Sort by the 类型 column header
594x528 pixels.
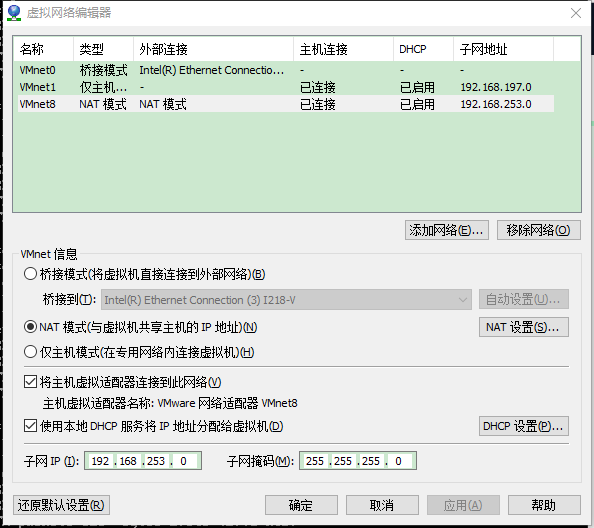click(103, 49)
